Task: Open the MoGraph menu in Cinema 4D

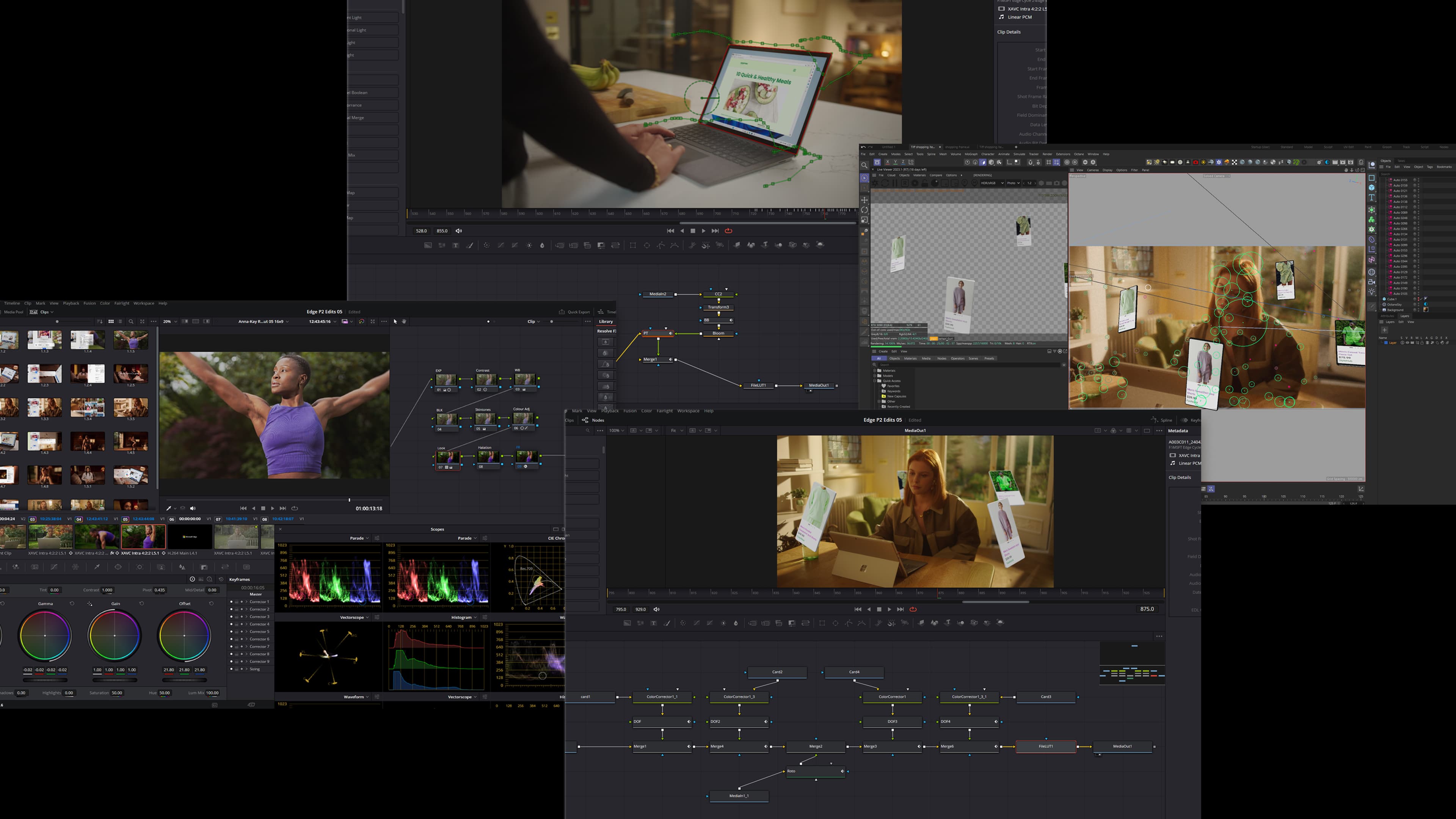Action: click(971, 154)
